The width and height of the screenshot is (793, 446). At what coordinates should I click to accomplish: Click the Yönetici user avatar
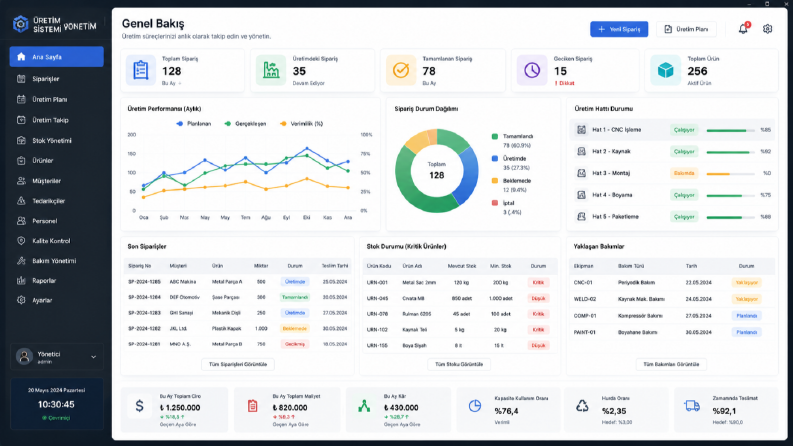point(24,356)
